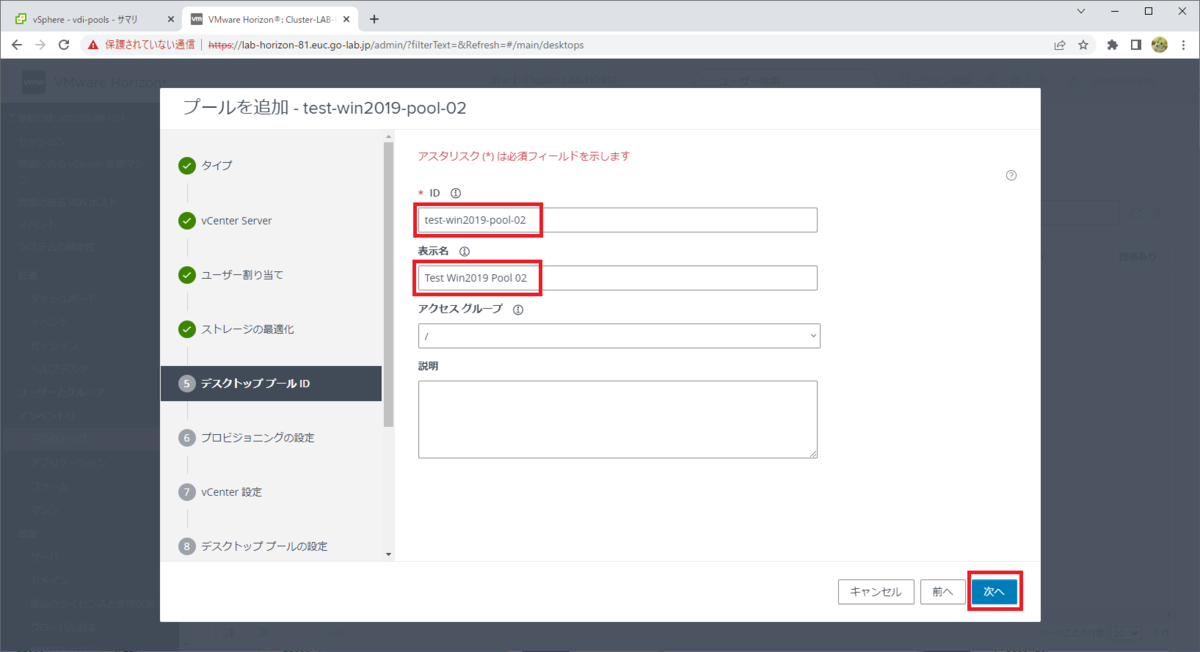Click the wizard step list scrollbar
This screenshot has height=652, width=1200.
tap(389, 285)
